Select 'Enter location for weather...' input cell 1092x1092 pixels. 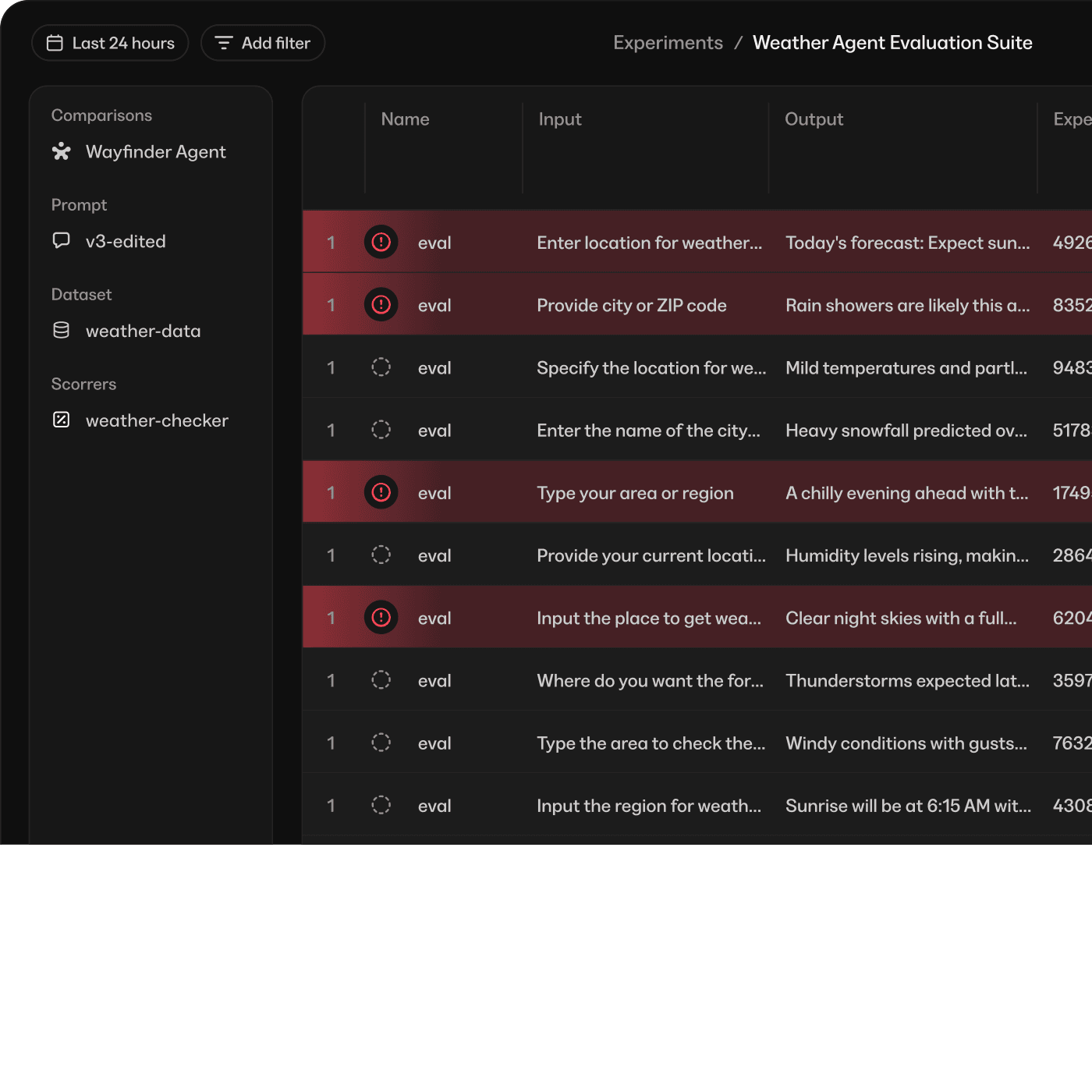tap(650, 243)
